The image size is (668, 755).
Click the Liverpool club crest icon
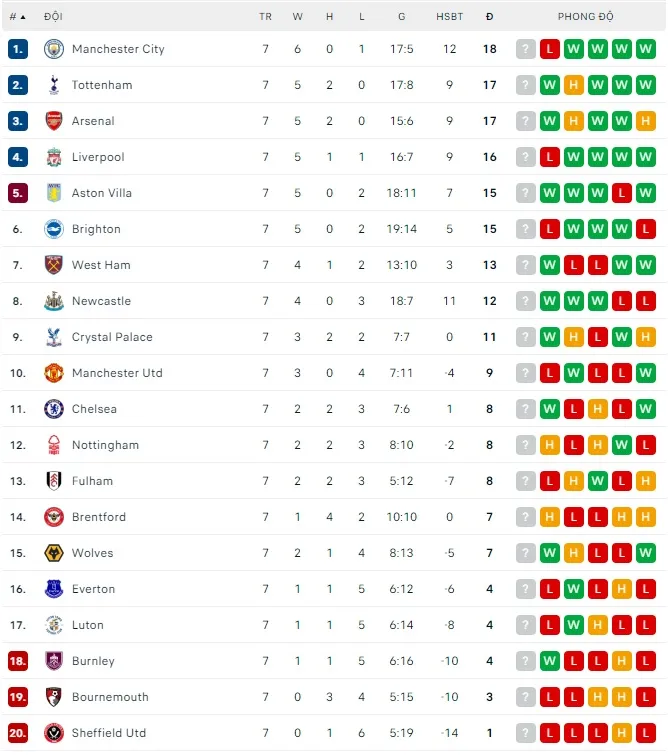[54, 157]
